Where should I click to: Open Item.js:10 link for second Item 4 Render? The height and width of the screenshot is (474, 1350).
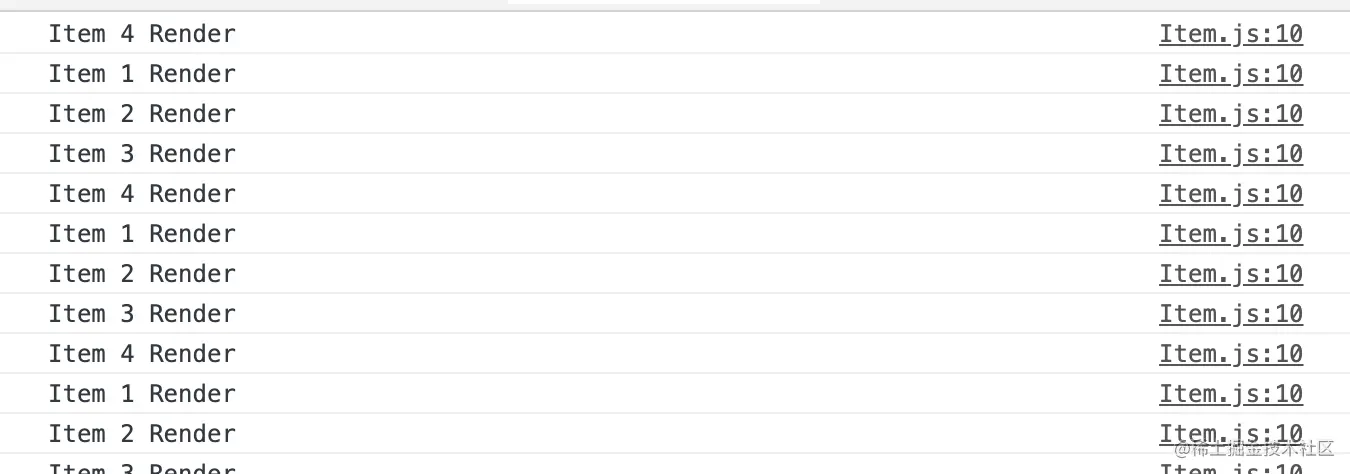(1231, 194)
